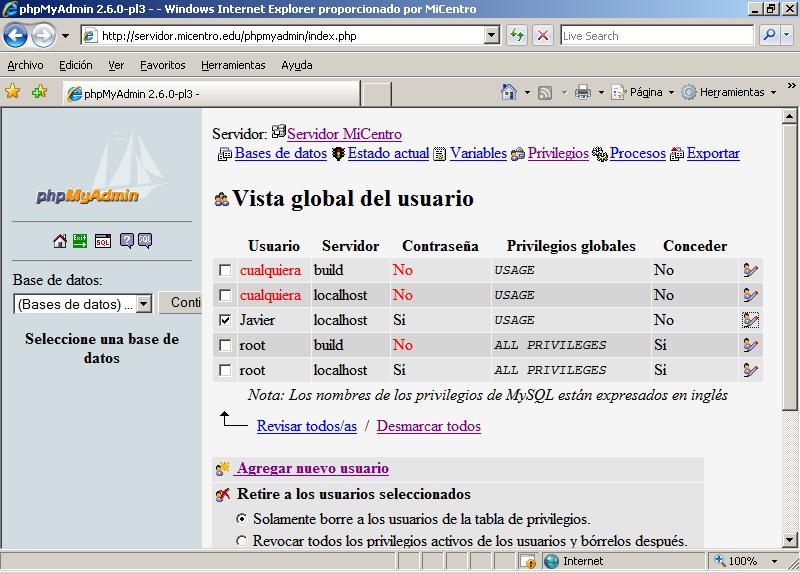
Task: Click the Desmarcar todos link
Action: [428, 426]
